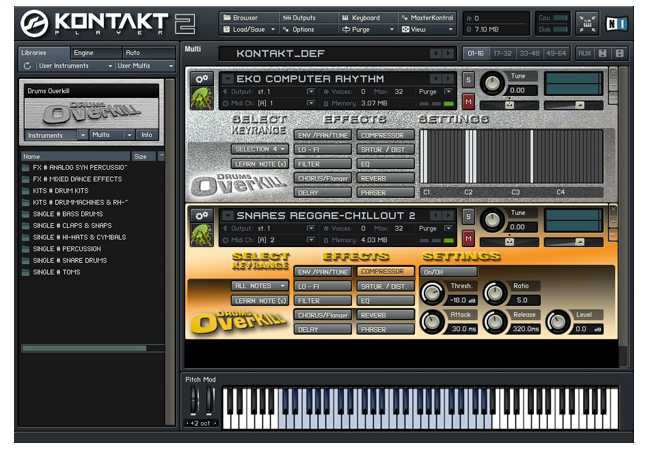
Task: Click the Drums Overkill library thumbnail
Action: (x=92, y=113)
